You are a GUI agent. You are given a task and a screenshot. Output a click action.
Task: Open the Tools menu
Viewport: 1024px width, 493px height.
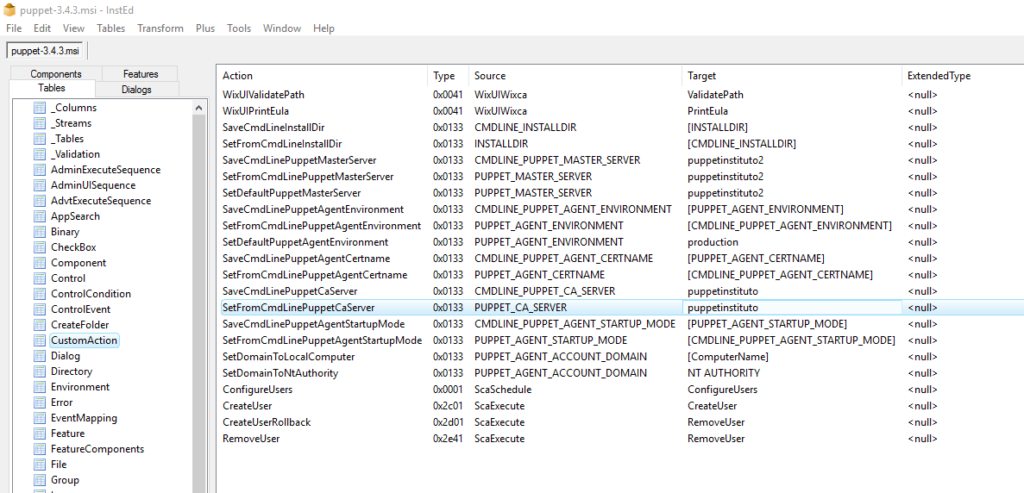[x=239, y=28]
